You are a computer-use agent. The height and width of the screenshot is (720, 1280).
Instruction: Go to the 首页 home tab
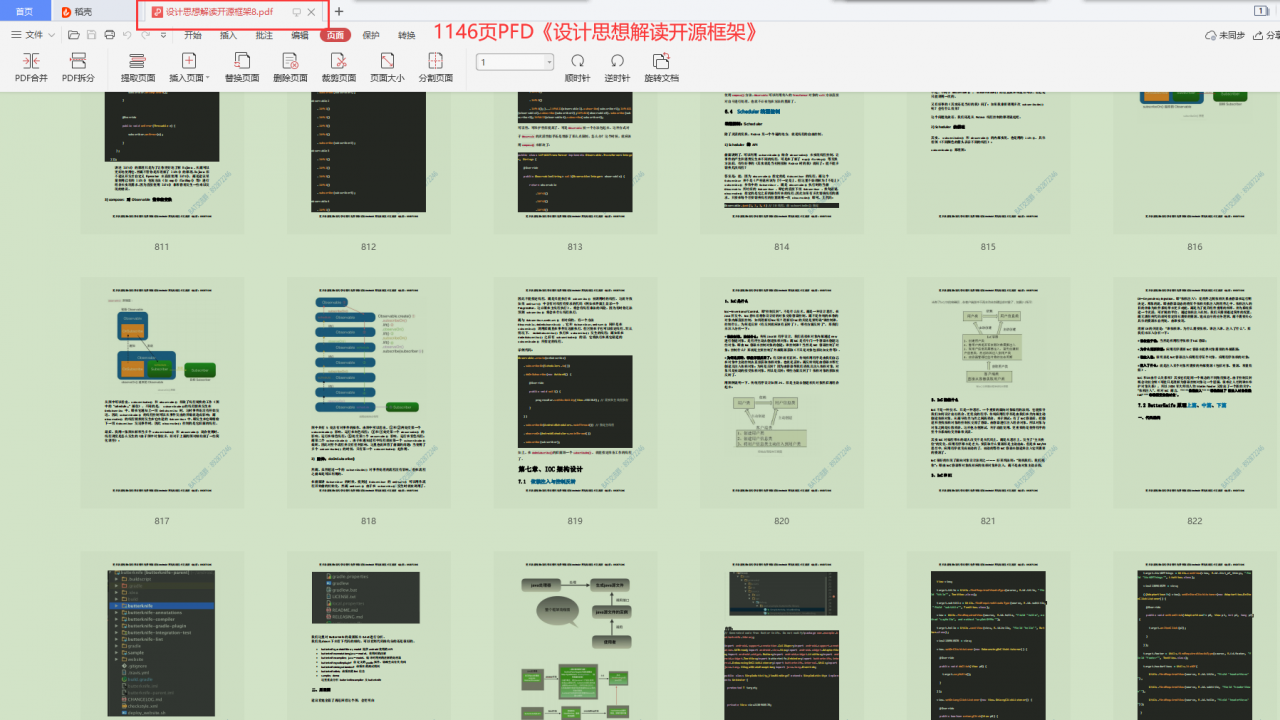(x=25, y=12)
